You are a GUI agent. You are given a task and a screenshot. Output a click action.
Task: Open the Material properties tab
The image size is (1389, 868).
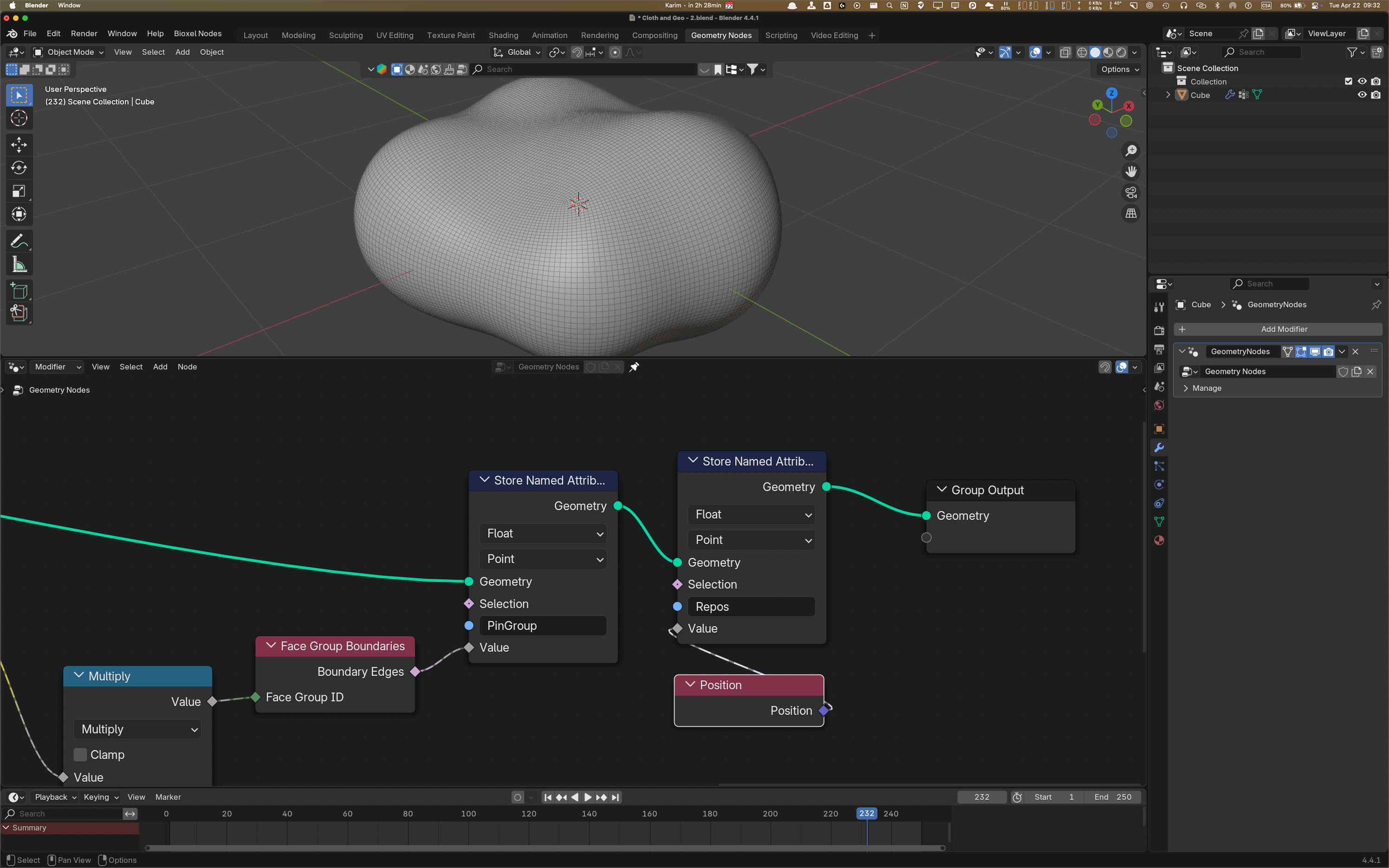click(x=1159, y=540)
